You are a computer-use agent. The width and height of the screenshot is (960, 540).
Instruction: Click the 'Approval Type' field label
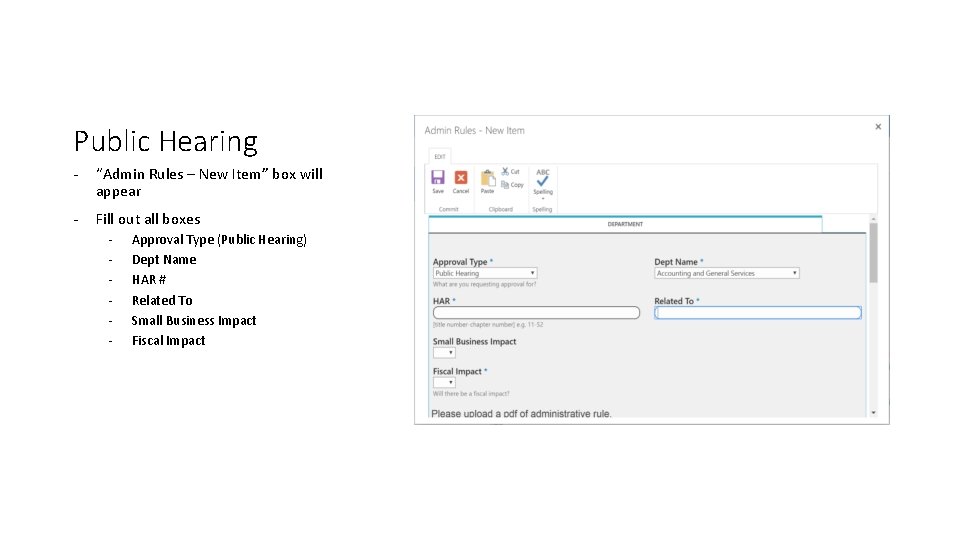pos(460,262)
